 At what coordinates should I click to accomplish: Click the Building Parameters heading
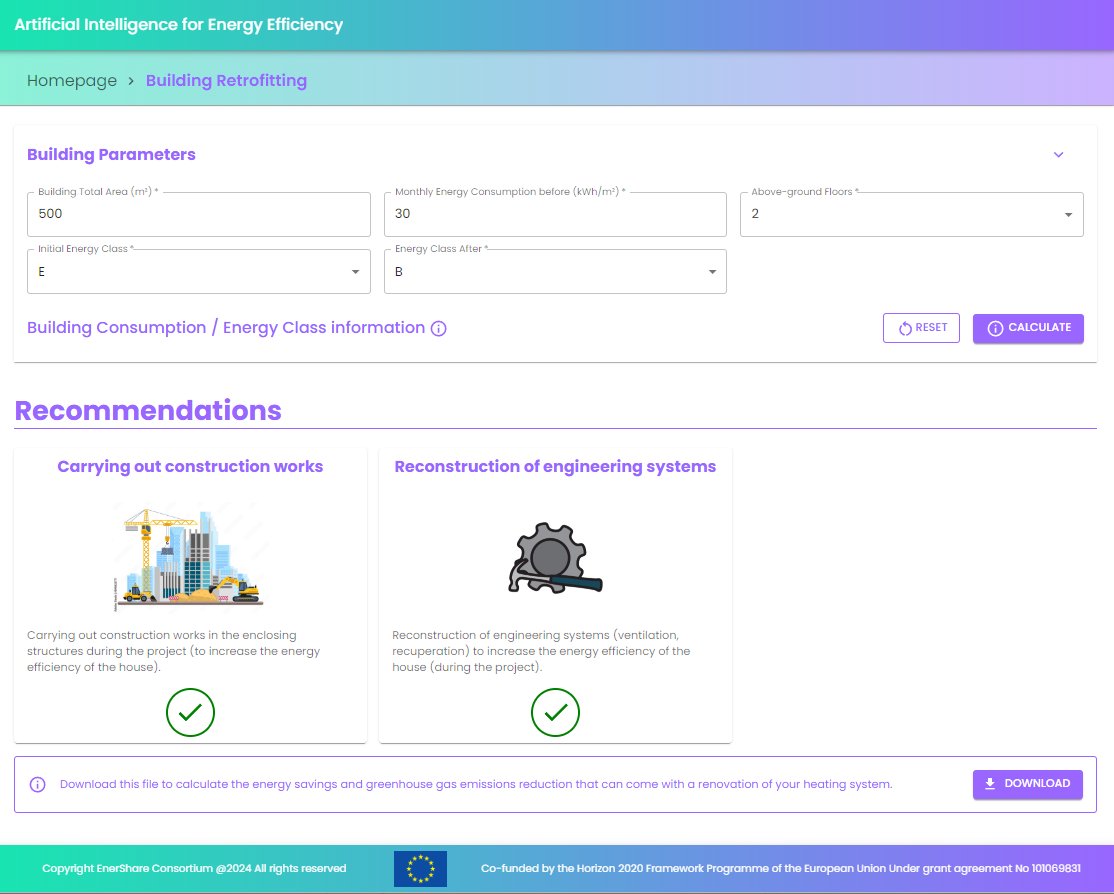[x=112, y=155]
